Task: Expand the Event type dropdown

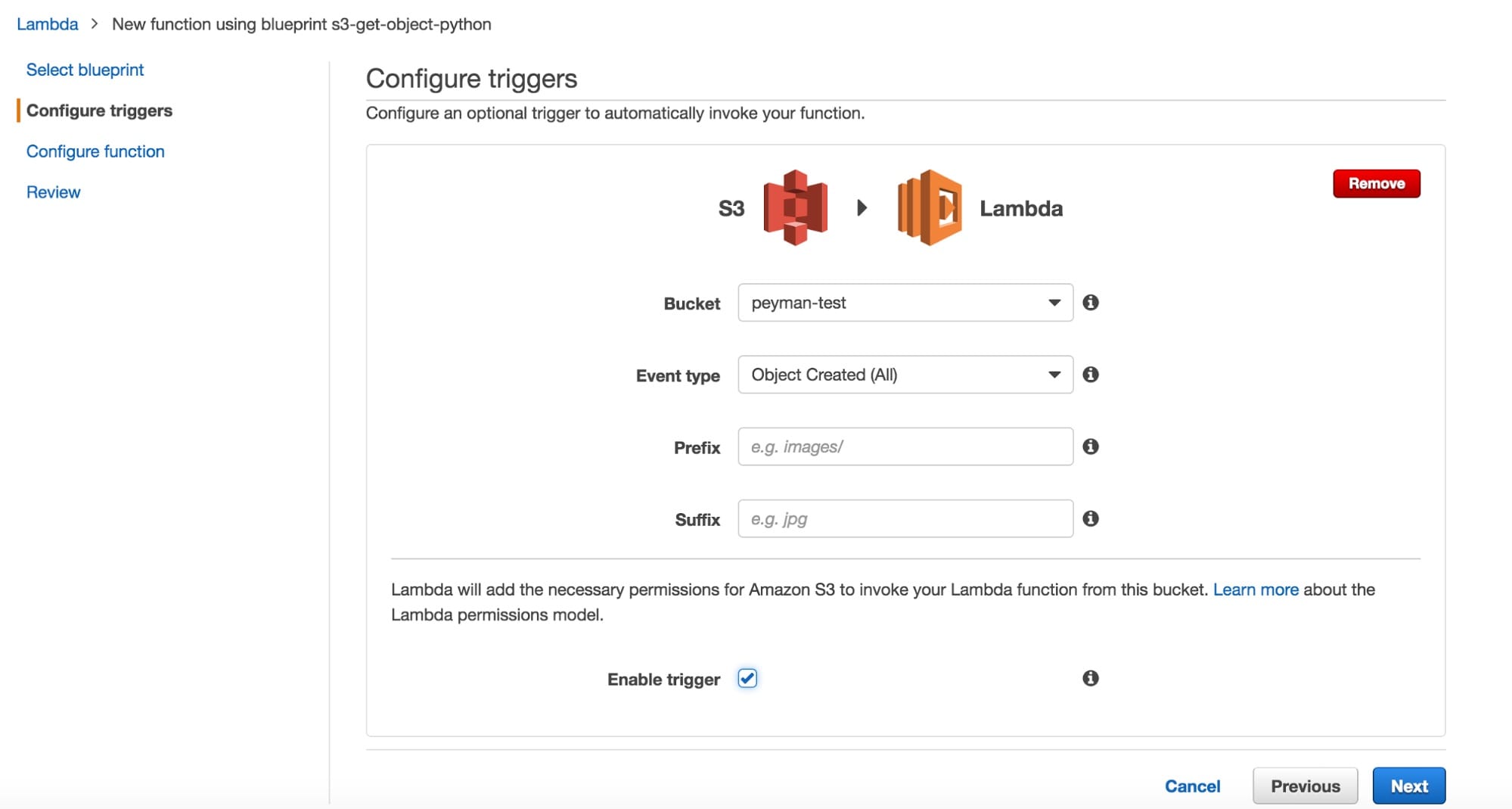Action: (x=905, y=375)
